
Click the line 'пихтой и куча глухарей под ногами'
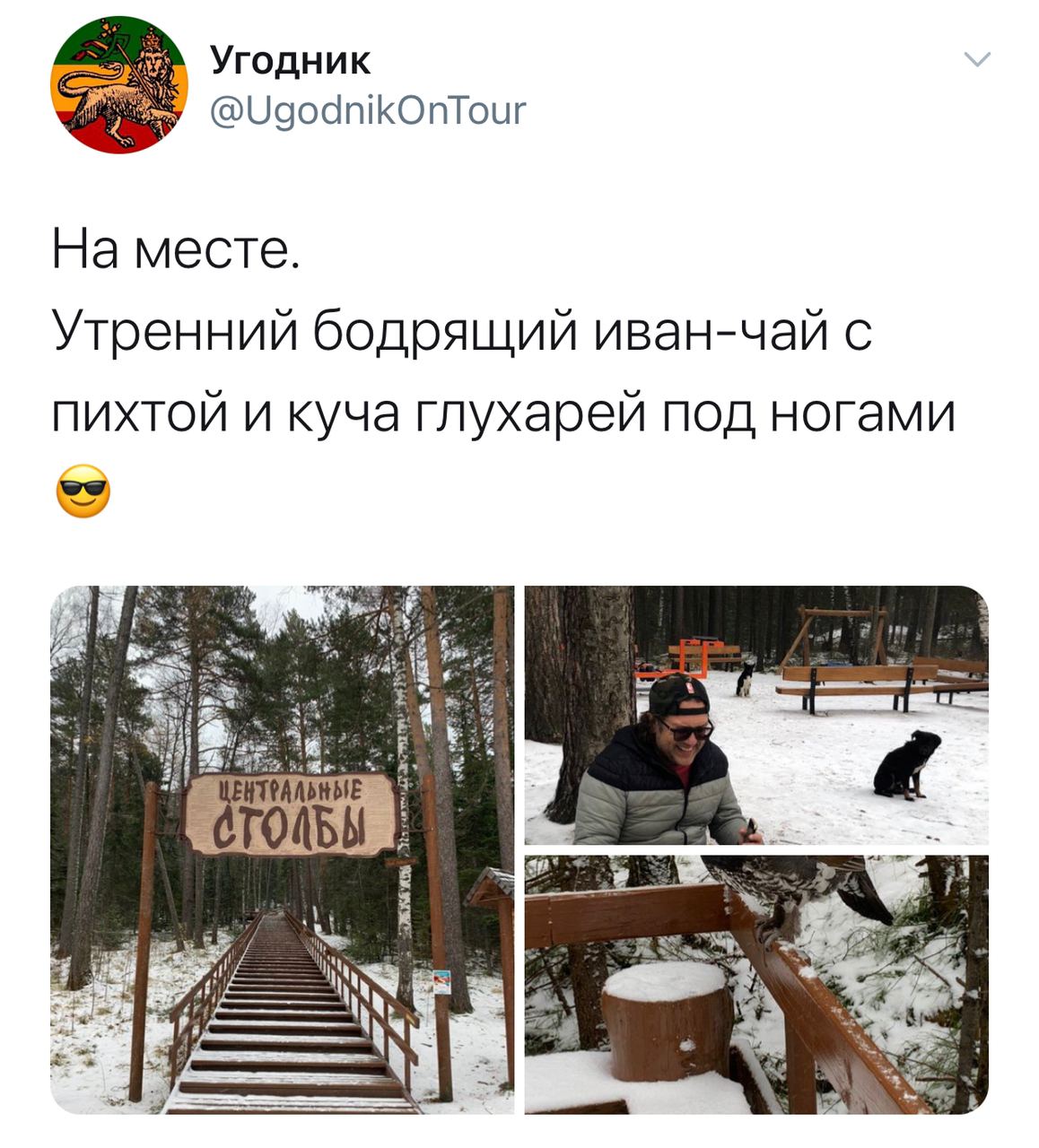point(503,414)
